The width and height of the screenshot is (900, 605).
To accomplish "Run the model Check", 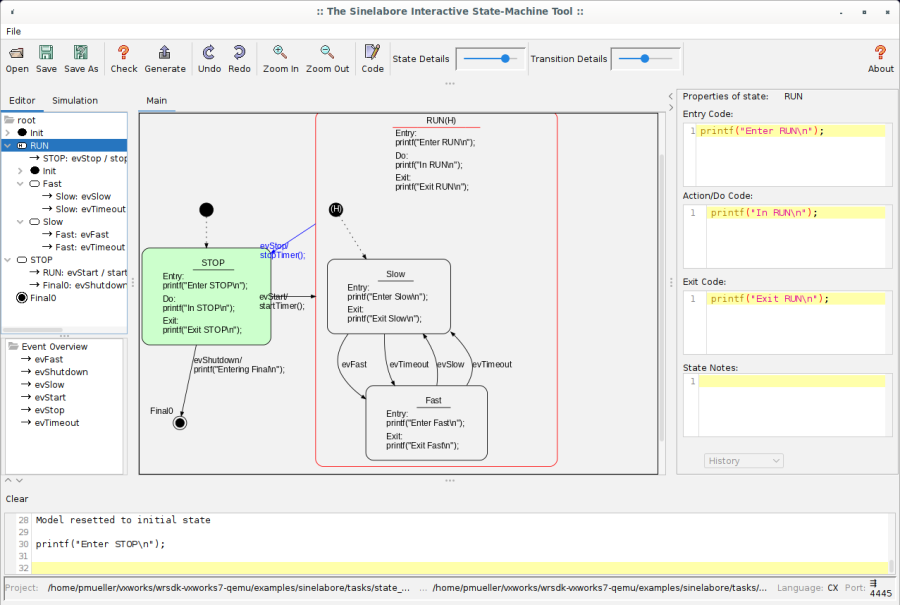I will [x=123, y=58].
